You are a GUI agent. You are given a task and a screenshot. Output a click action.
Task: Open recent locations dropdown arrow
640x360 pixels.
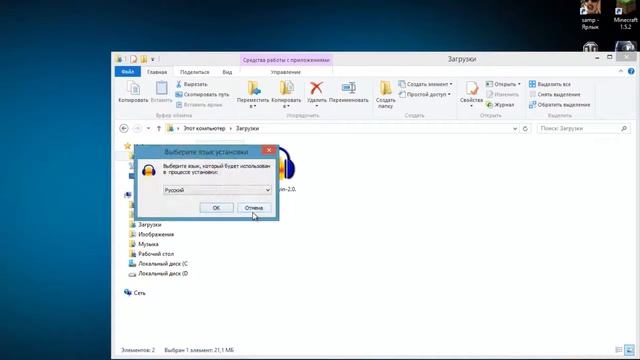148,129
